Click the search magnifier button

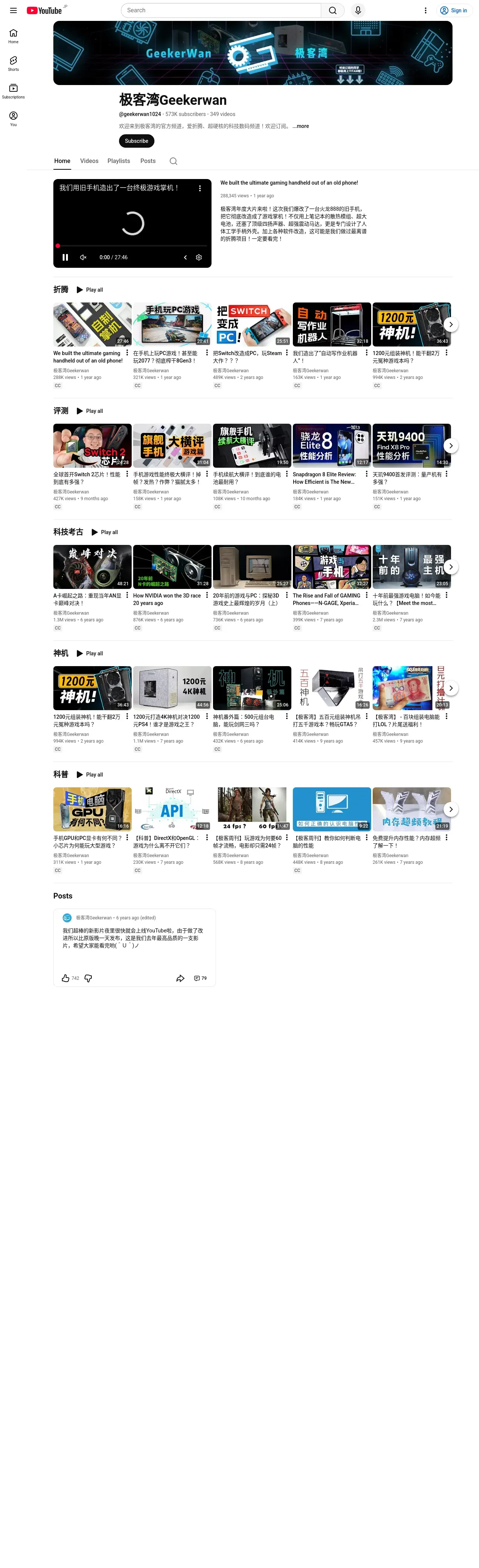tap(332, 10)
